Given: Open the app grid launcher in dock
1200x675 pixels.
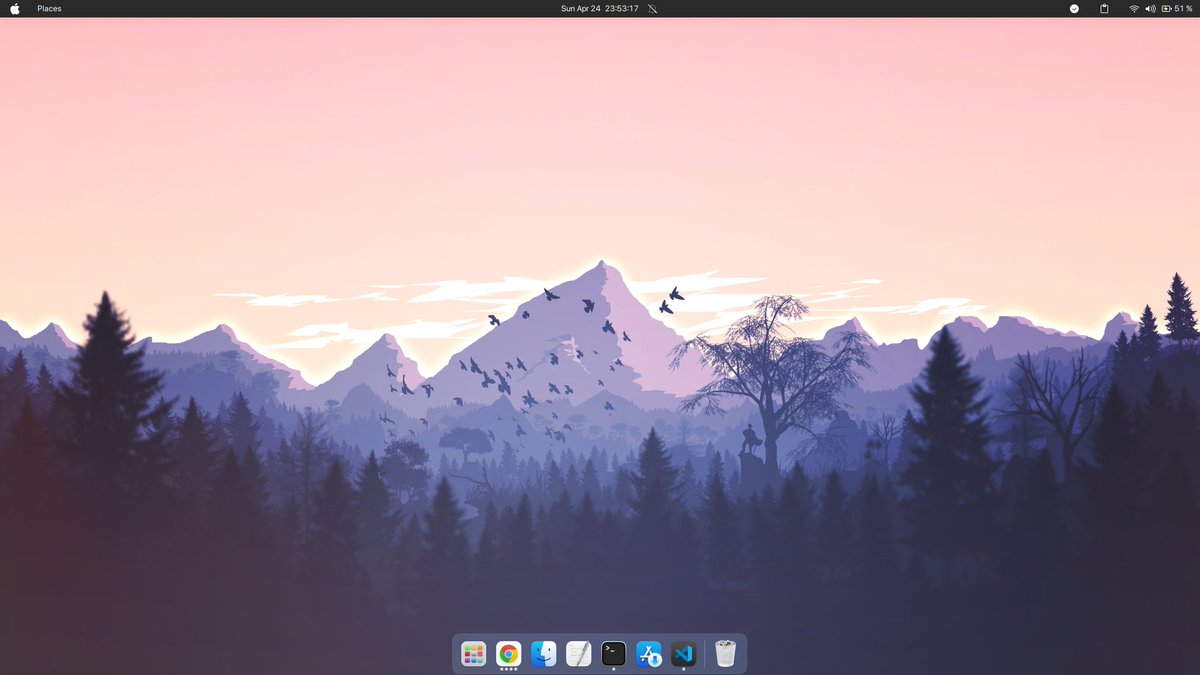Looking at the screenshot, I should click(x=474, y=654).
